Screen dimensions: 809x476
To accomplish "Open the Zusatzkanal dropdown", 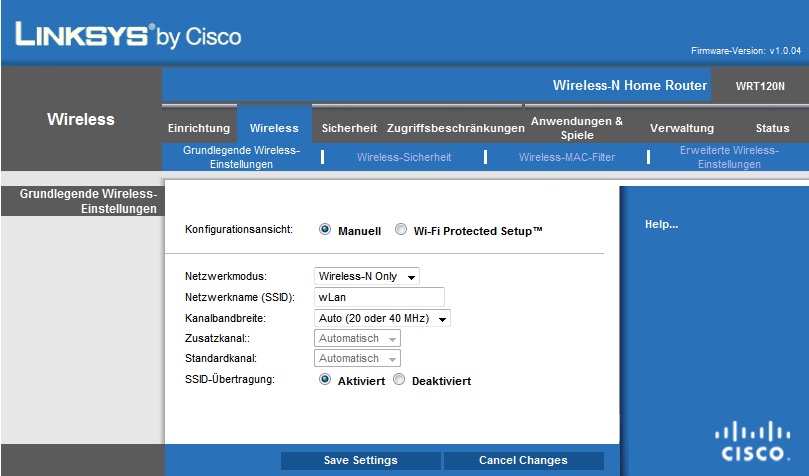I will pos(357,338).
